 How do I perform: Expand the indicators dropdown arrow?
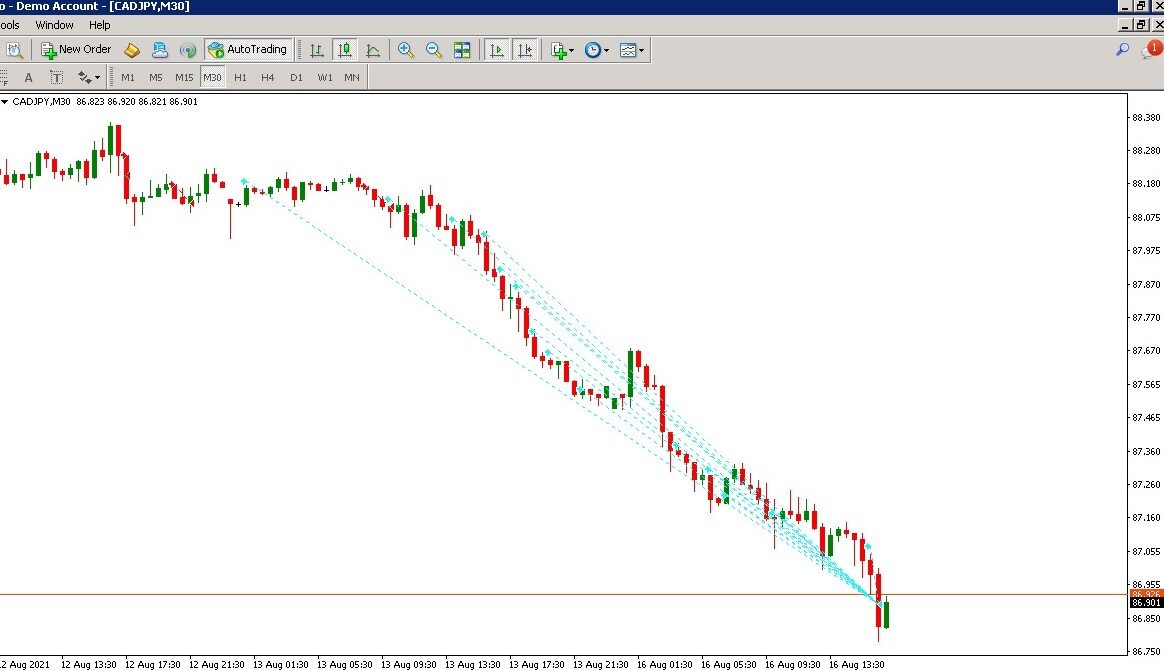[x=571, y=50]
